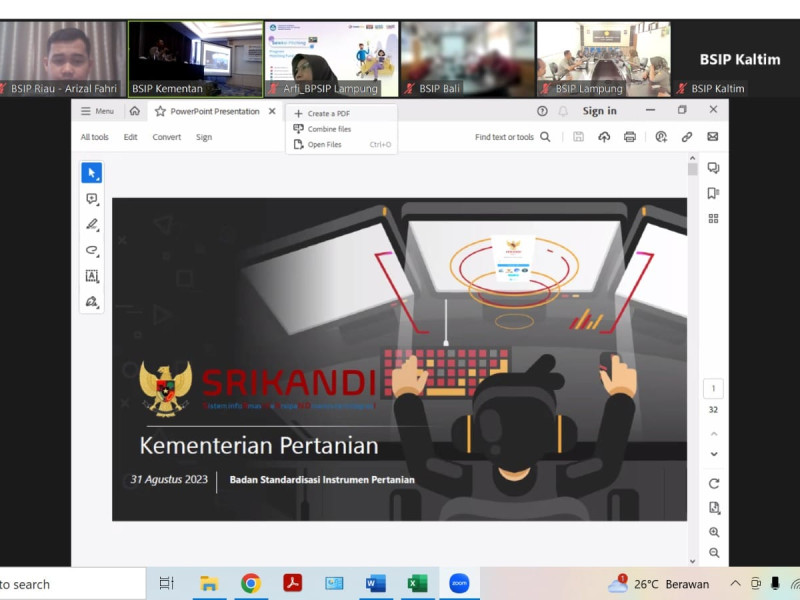Star the PowerPoint Presentation tab
This screenshot has width=800, height=600.
click(x=160, y=111)
